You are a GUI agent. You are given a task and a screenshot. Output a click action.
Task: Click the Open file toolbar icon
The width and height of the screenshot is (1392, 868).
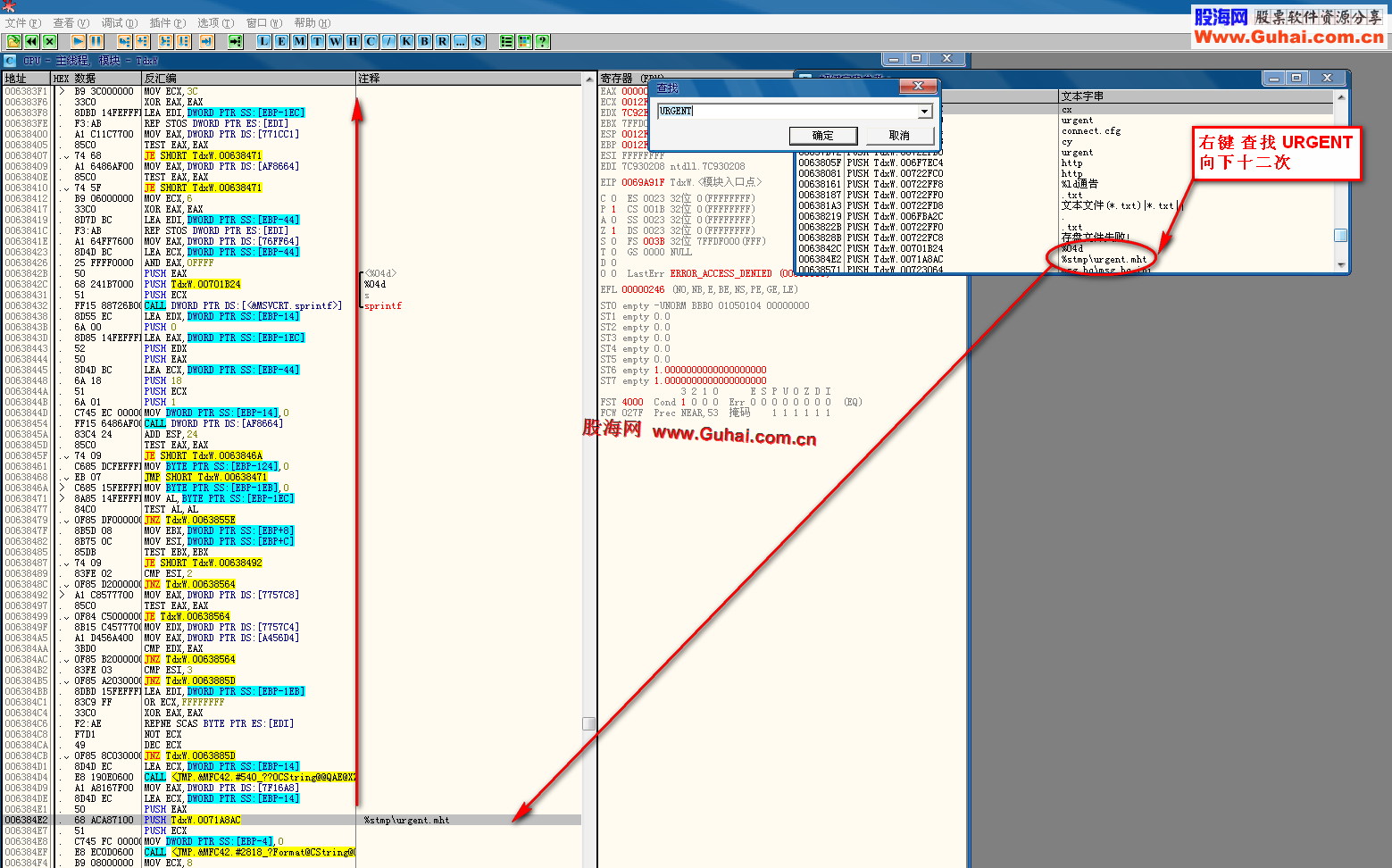tap(14, 41)
